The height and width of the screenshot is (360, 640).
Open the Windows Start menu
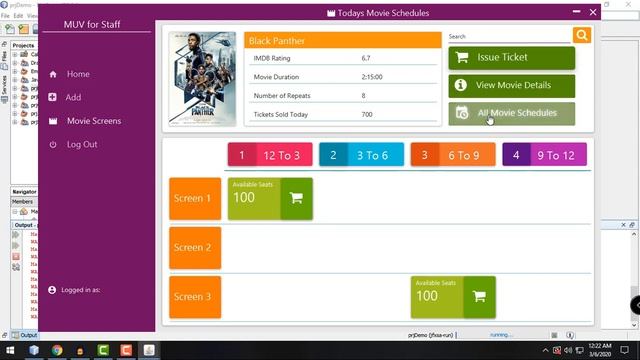[11, 350]
